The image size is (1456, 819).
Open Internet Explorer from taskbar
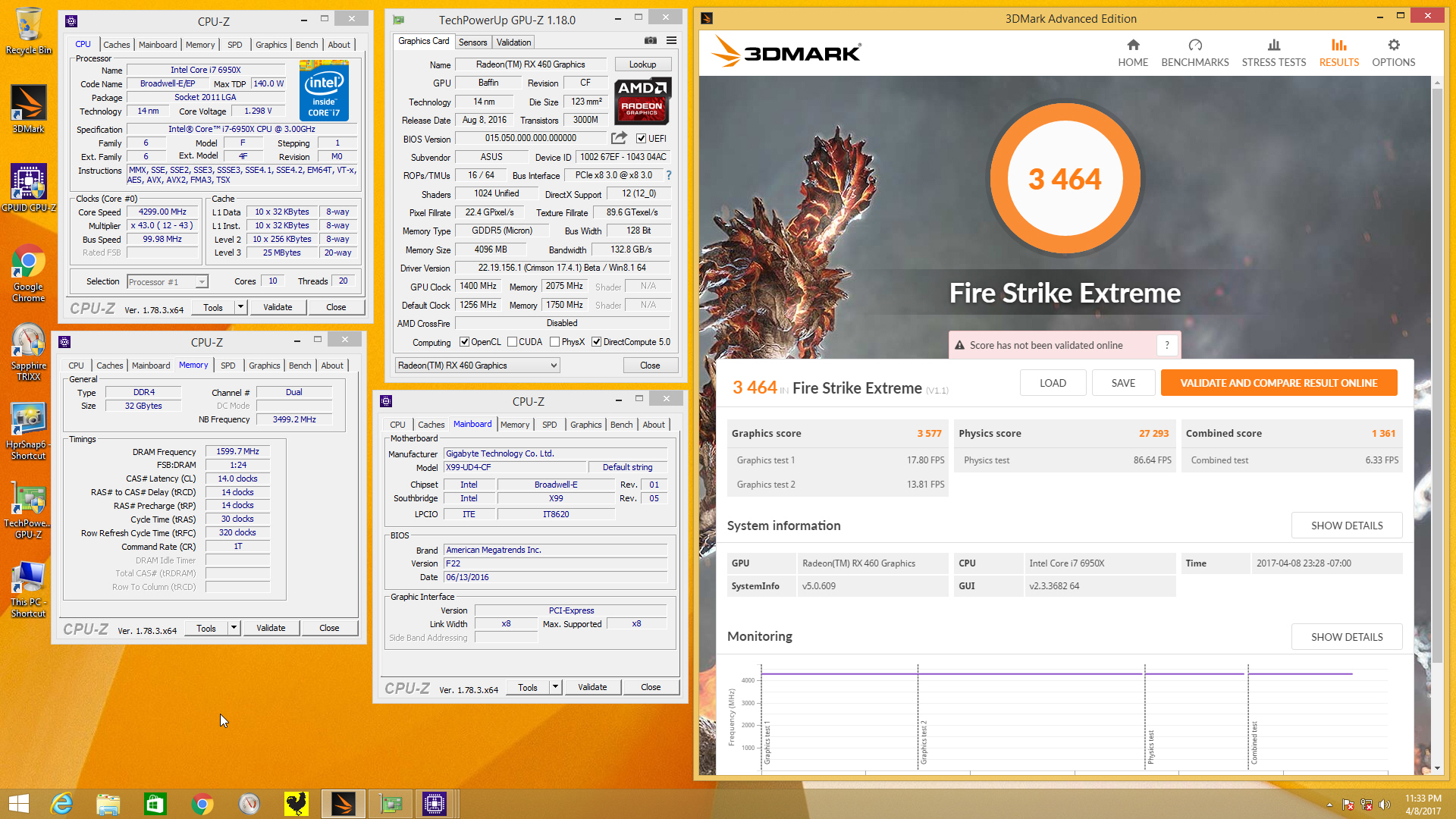61,804
